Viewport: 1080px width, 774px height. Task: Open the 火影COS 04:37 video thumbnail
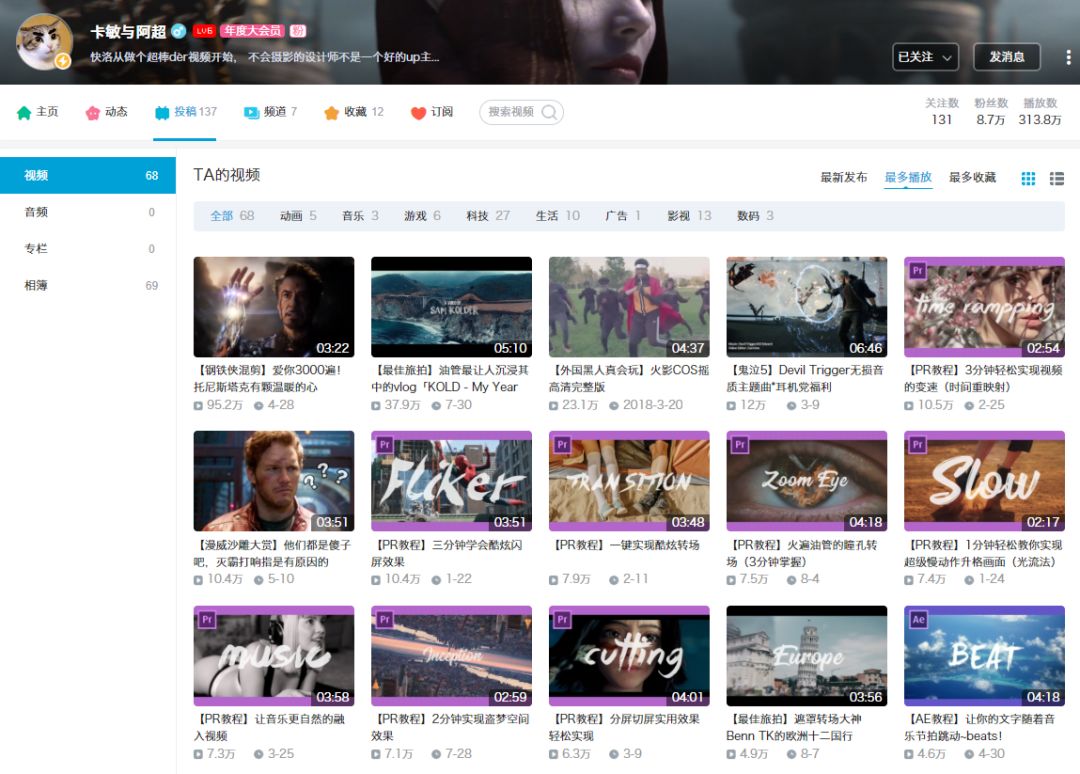pyautogui.click(x=630, y=307)
